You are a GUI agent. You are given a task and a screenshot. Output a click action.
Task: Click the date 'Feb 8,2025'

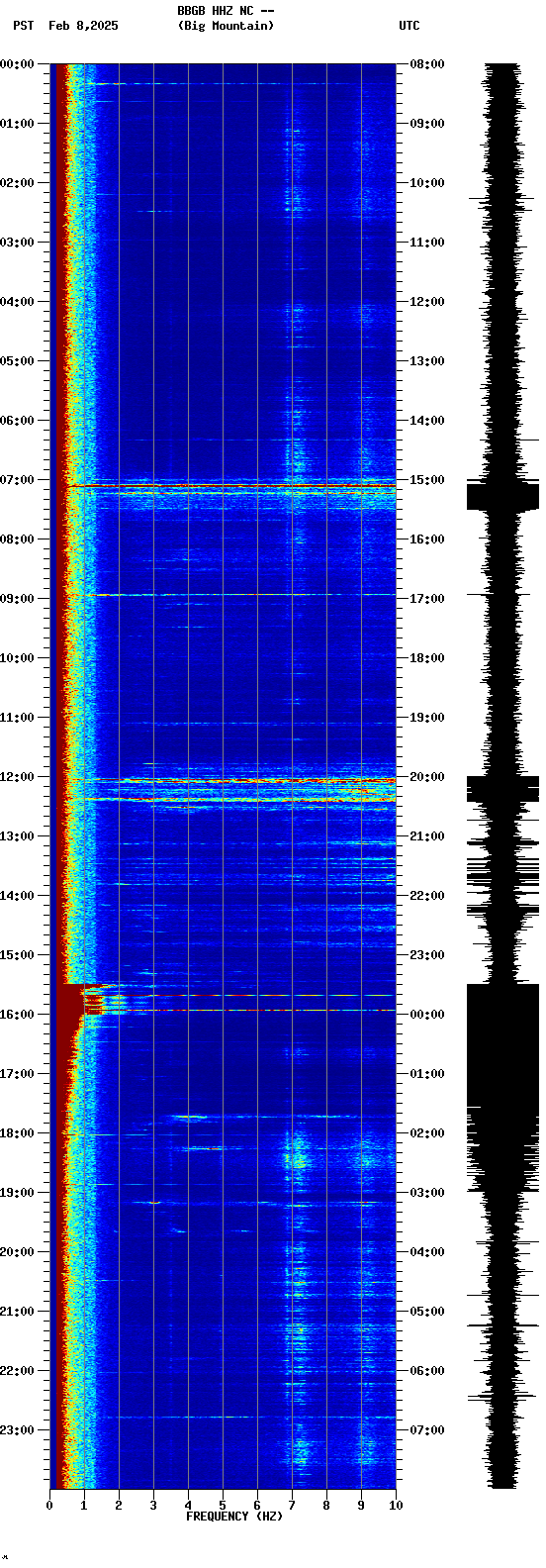pos(83,26)
